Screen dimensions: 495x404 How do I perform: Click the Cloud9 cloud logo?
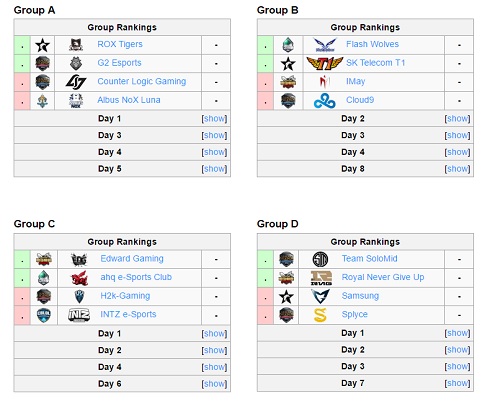pyautogui.click(x=324, y=101)
